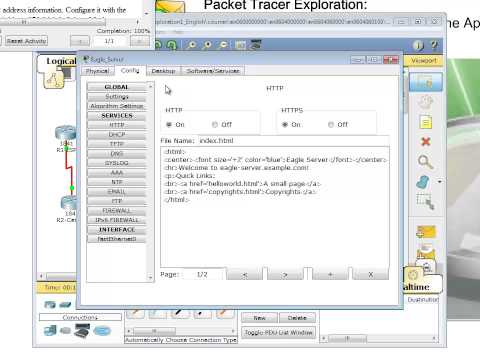480x360 pixels.
Task: Select the Draw Polygon shape tool
Action: tap(424, 182)
